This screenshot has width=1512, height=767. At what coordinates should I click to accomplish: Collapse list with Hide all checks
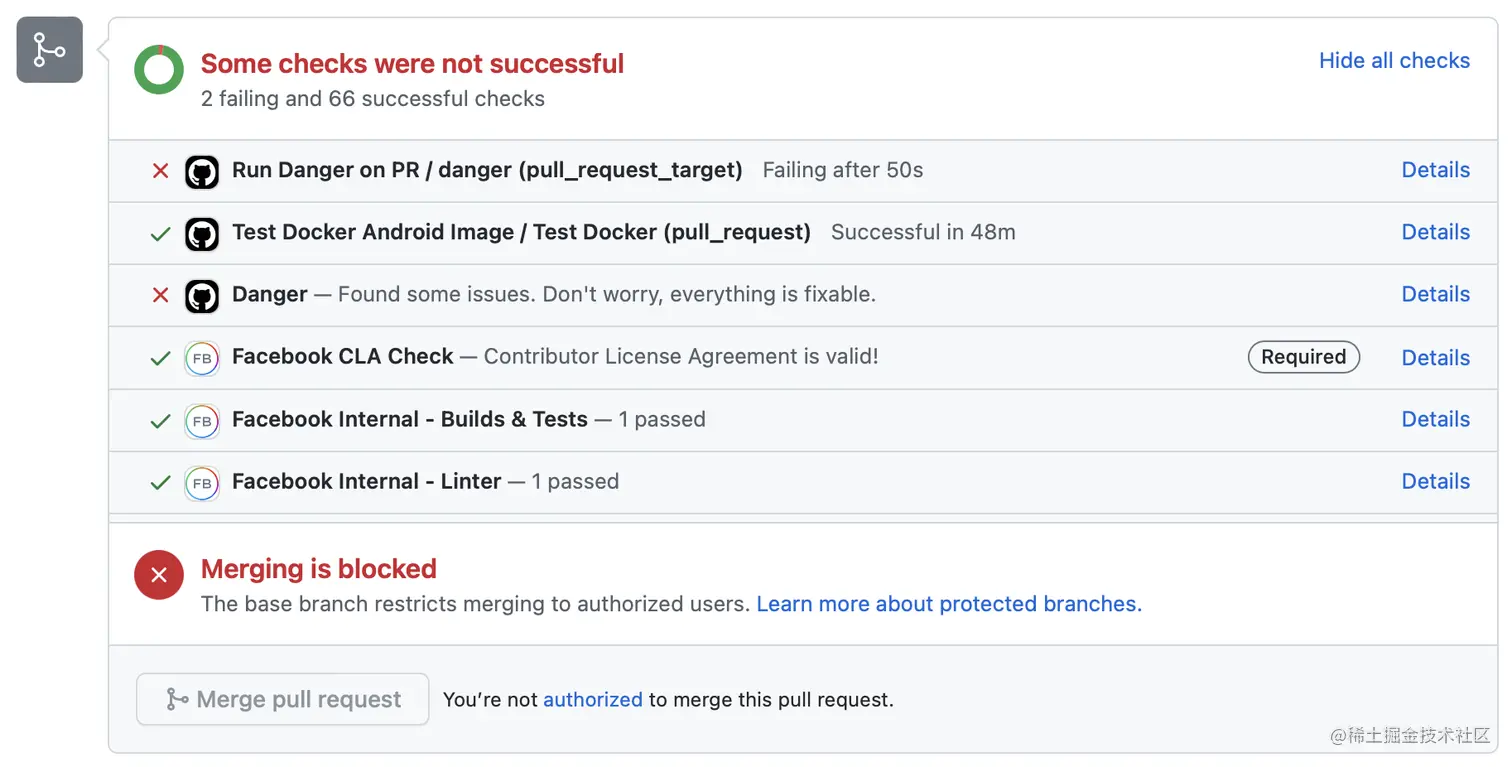click(1394, 61)
